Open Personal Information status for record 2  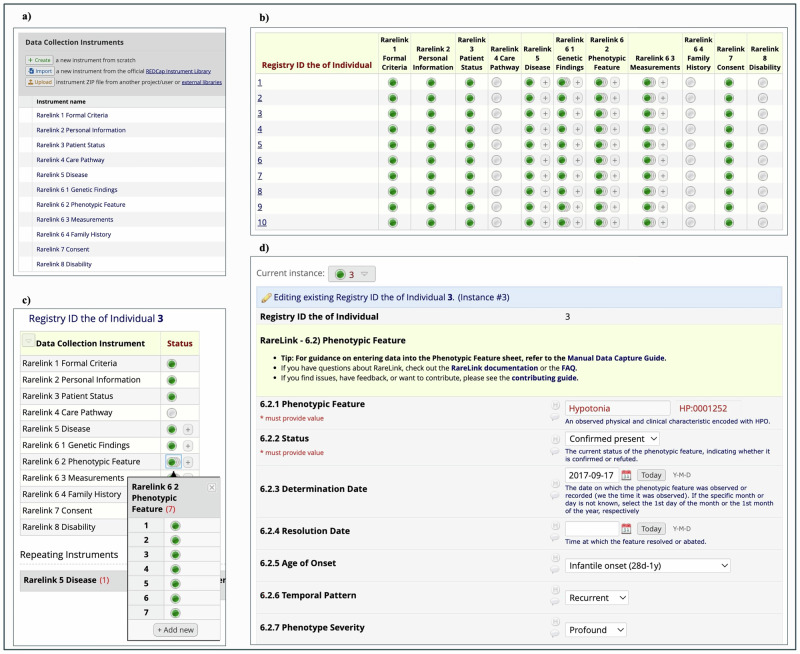click(431, 98)
